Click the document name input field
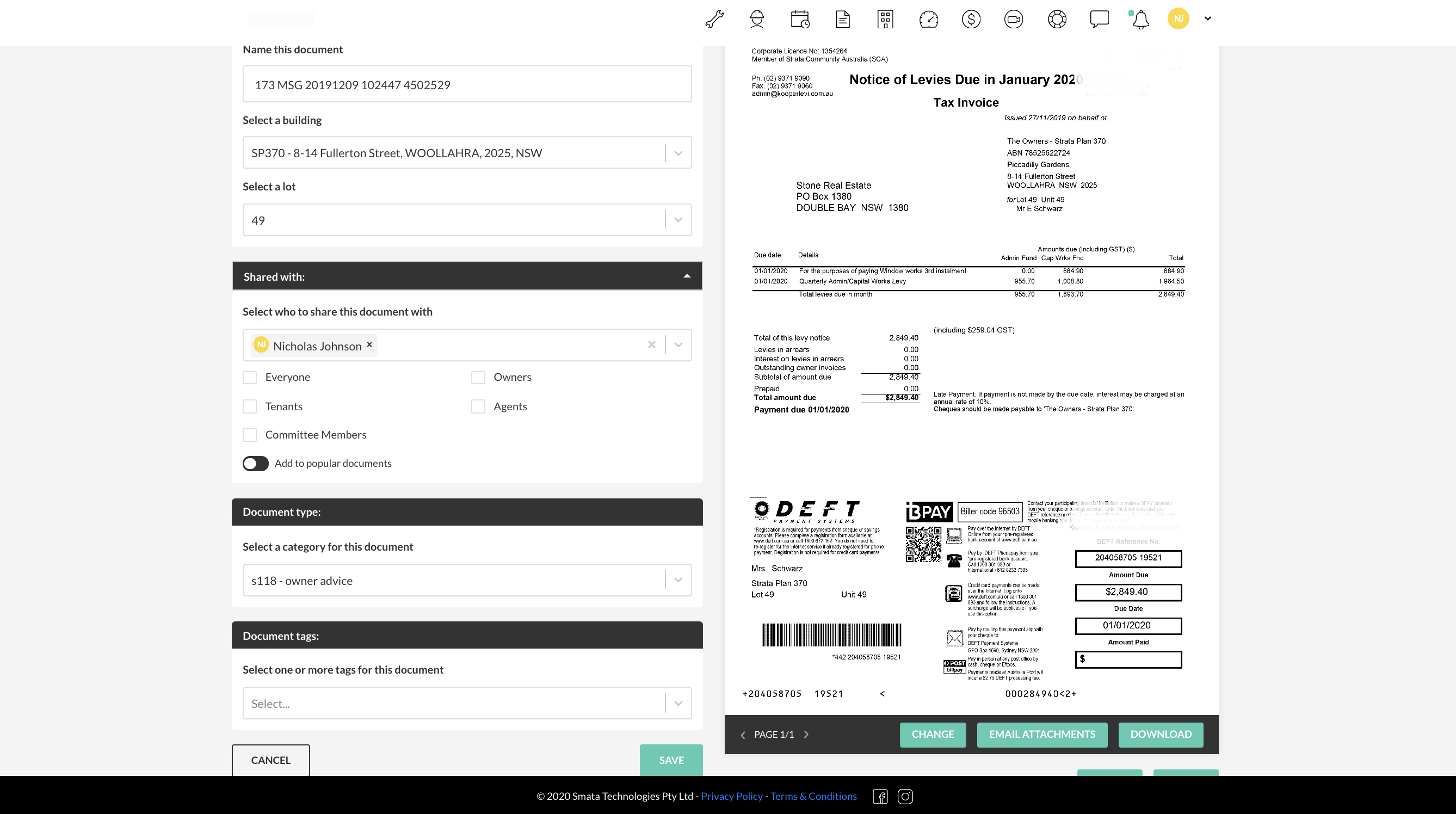The width and height of the screenshot is (1456, 814). [x=467, y=84]
